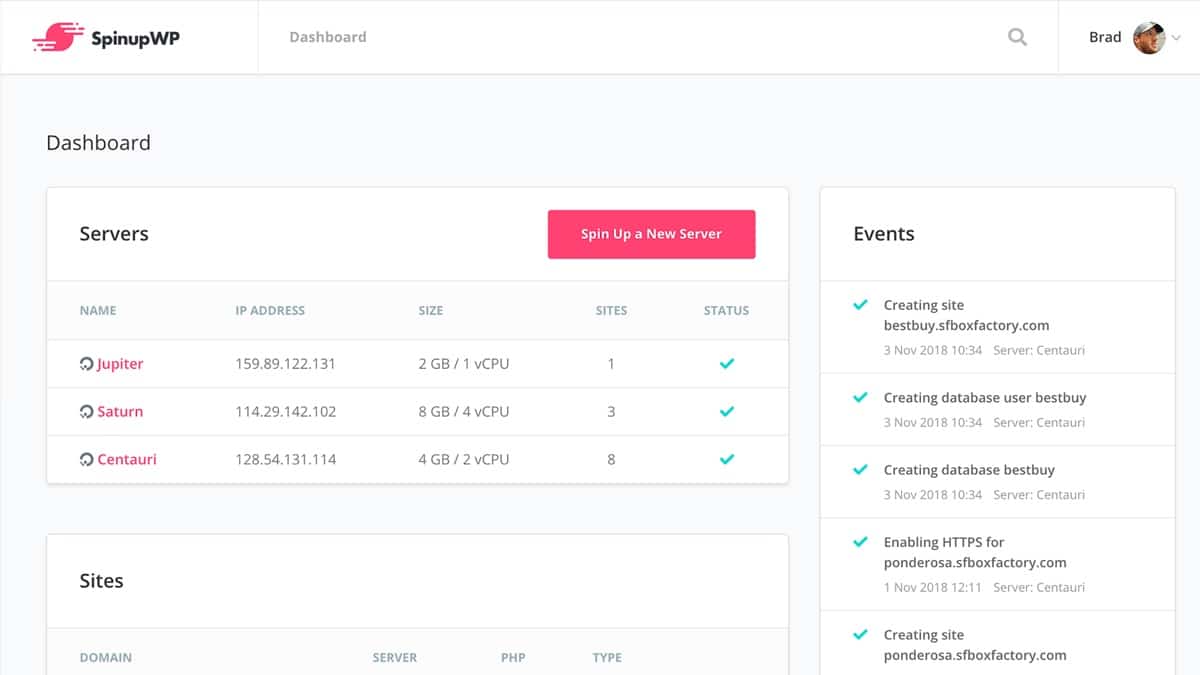Click checkmark for Creating site ponderosa.sfboxfactory.com event
The width and height of the screenshot is (1200, 675).
[860, 634]
